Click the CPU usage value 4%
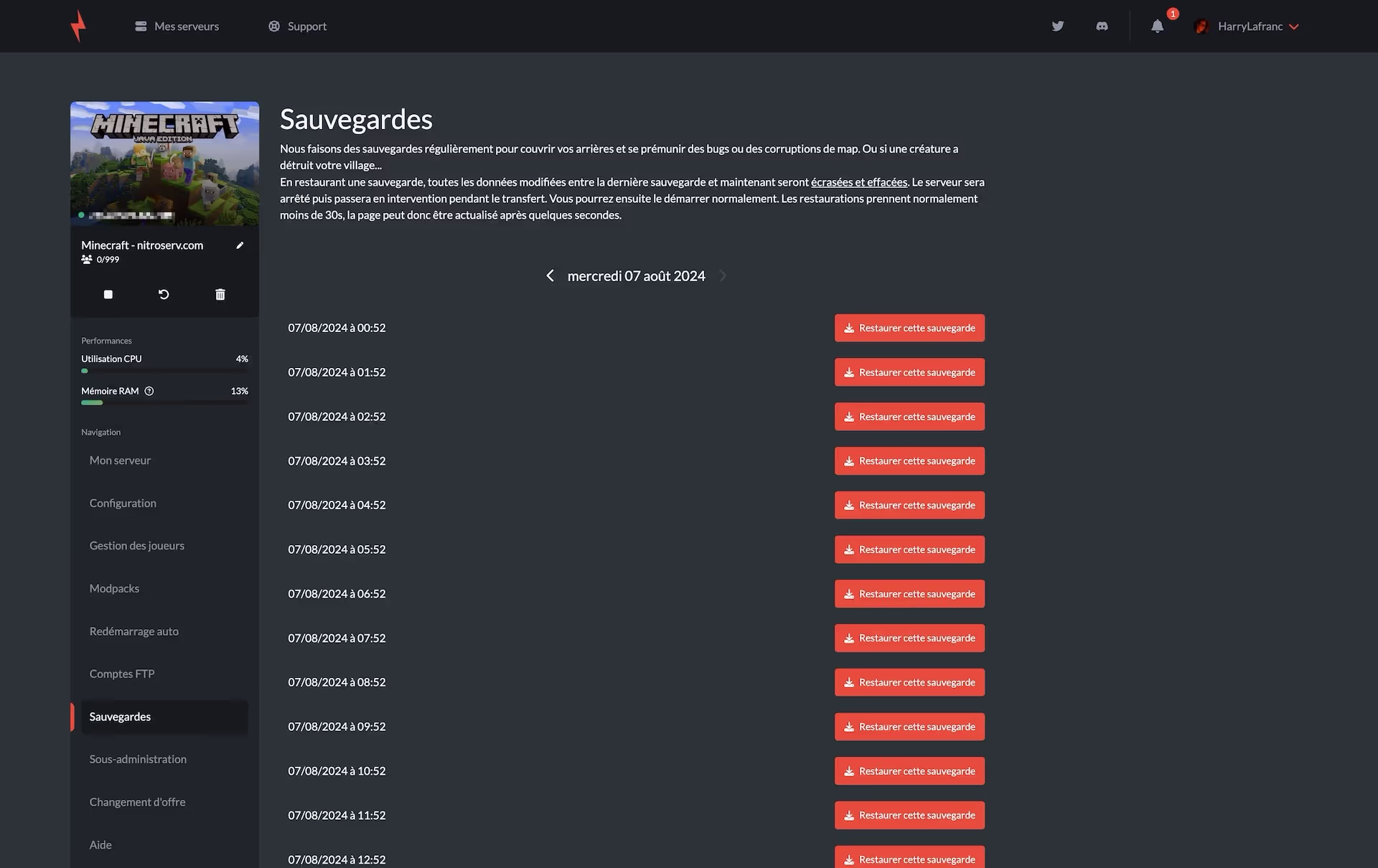1378x868 pixels. [242, 359]
